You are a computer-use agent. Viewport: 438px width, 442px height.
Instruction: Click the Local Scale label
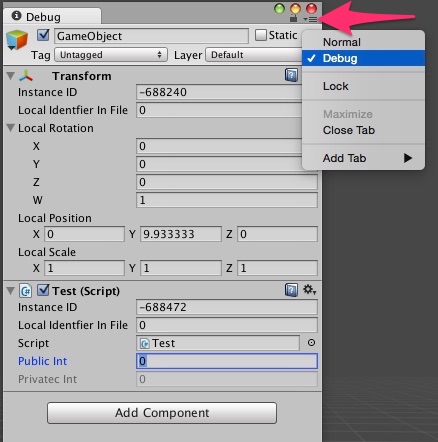(47, 252)
